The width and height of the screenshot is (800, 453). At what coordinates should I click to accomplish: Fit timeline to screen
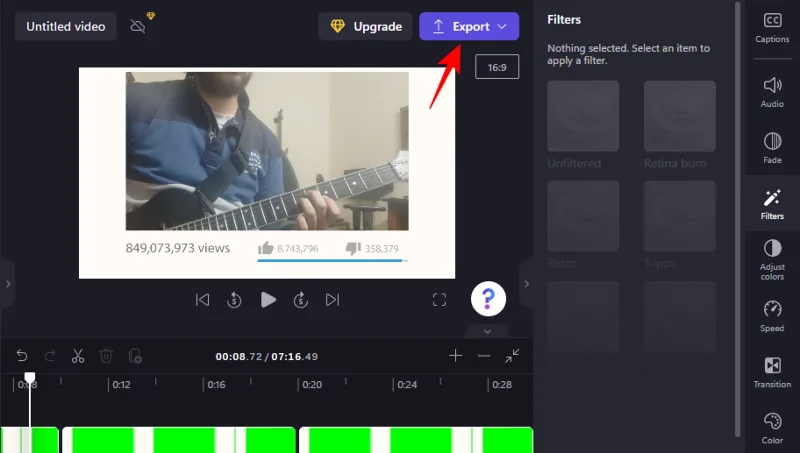click(x=512, y=356)
